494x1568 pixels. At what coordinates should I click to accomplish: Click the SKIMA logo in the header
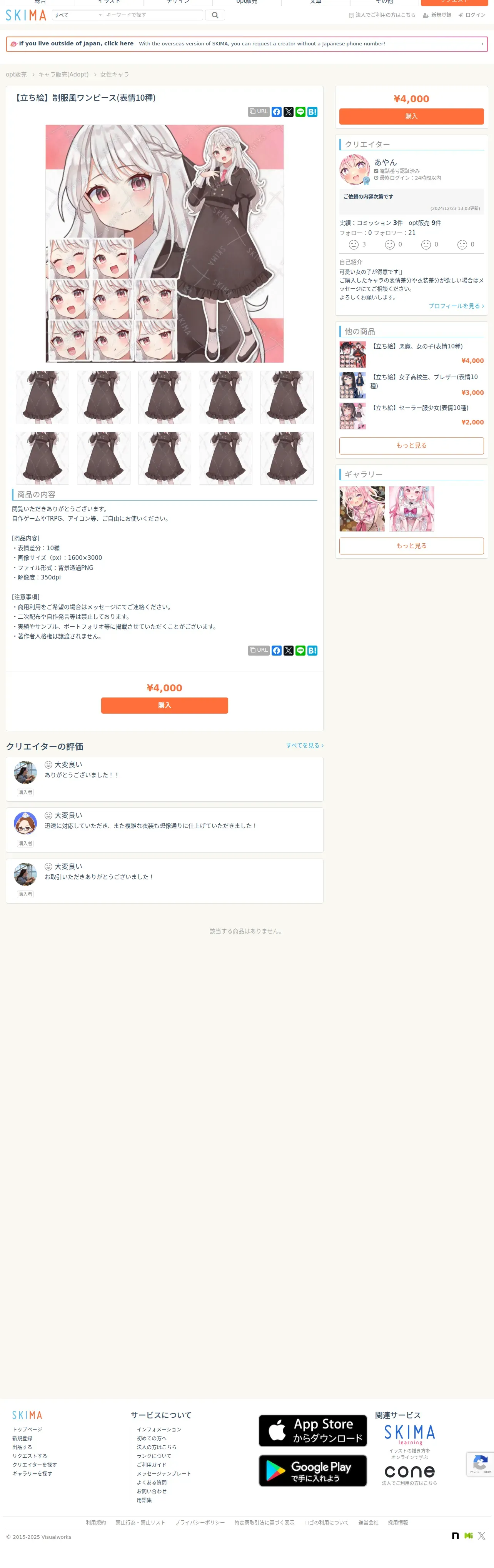[26, 15]
